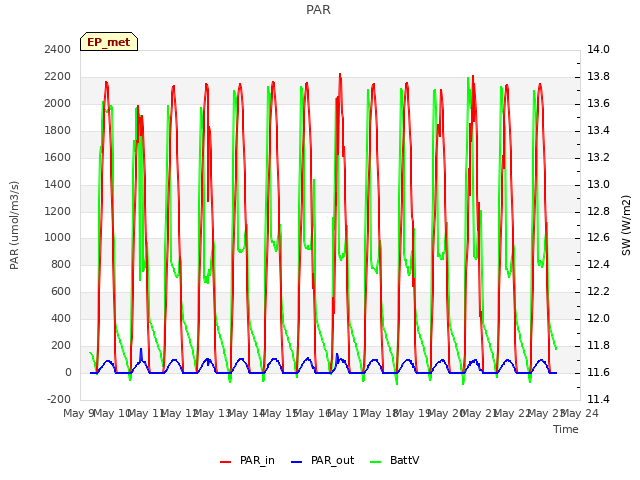The width and height of the screenshot is (640, 480).
Task: Click the 1800 left axis tick label
Action: point(58,131)
